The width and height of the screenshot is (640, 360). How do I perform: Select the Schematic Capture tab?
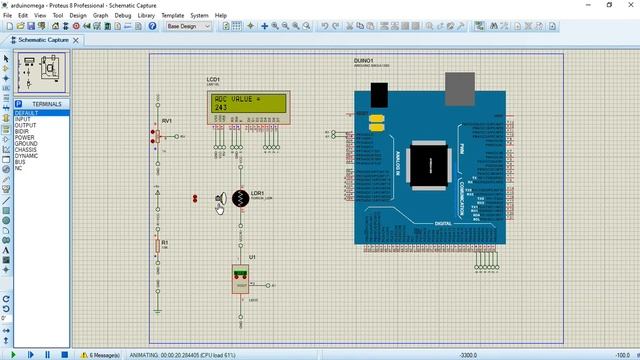point(43,40)
